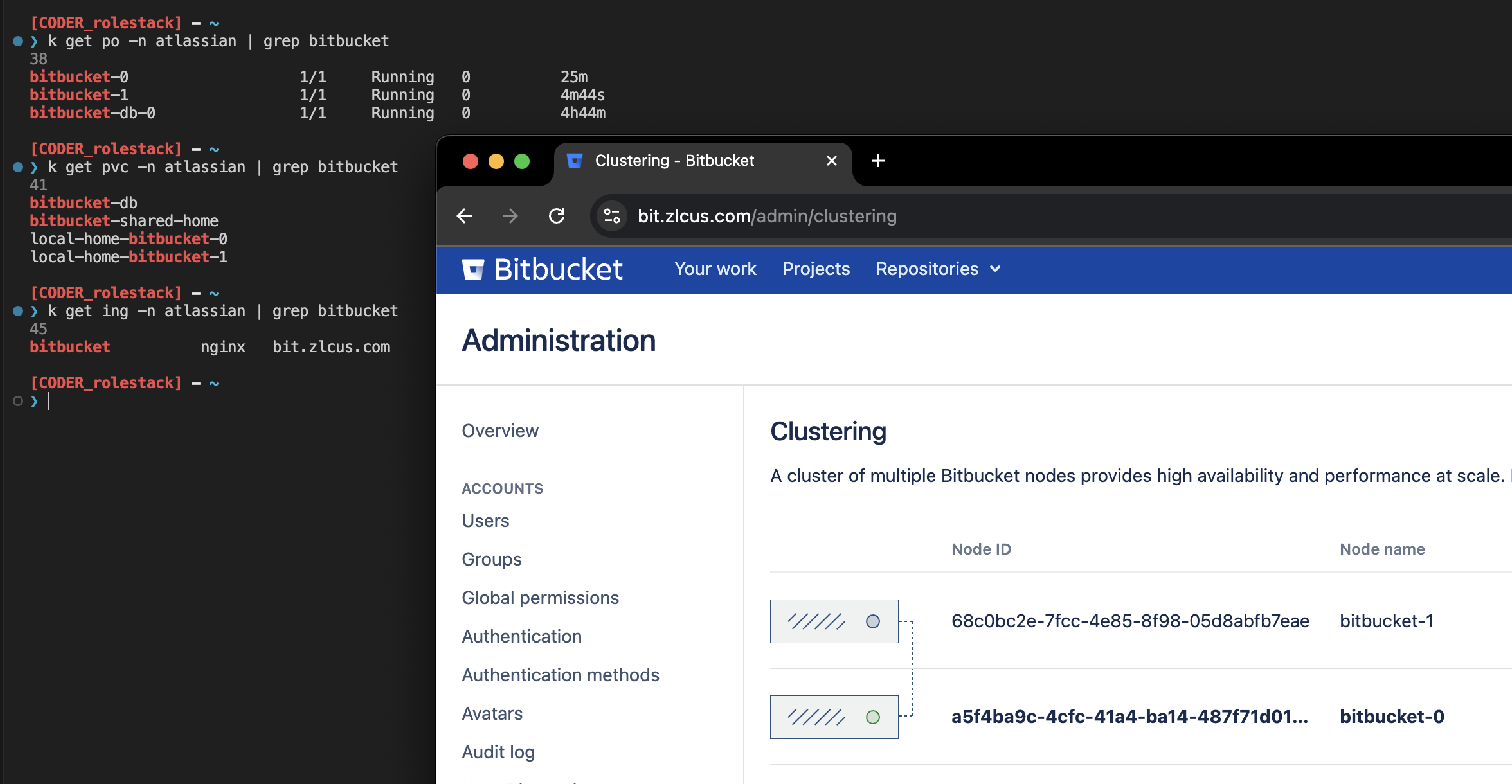This screenshot has height=784, width=1512.
Task: Click the ACCOUNTS sidebar section label
Action: (x=502, y=488)
